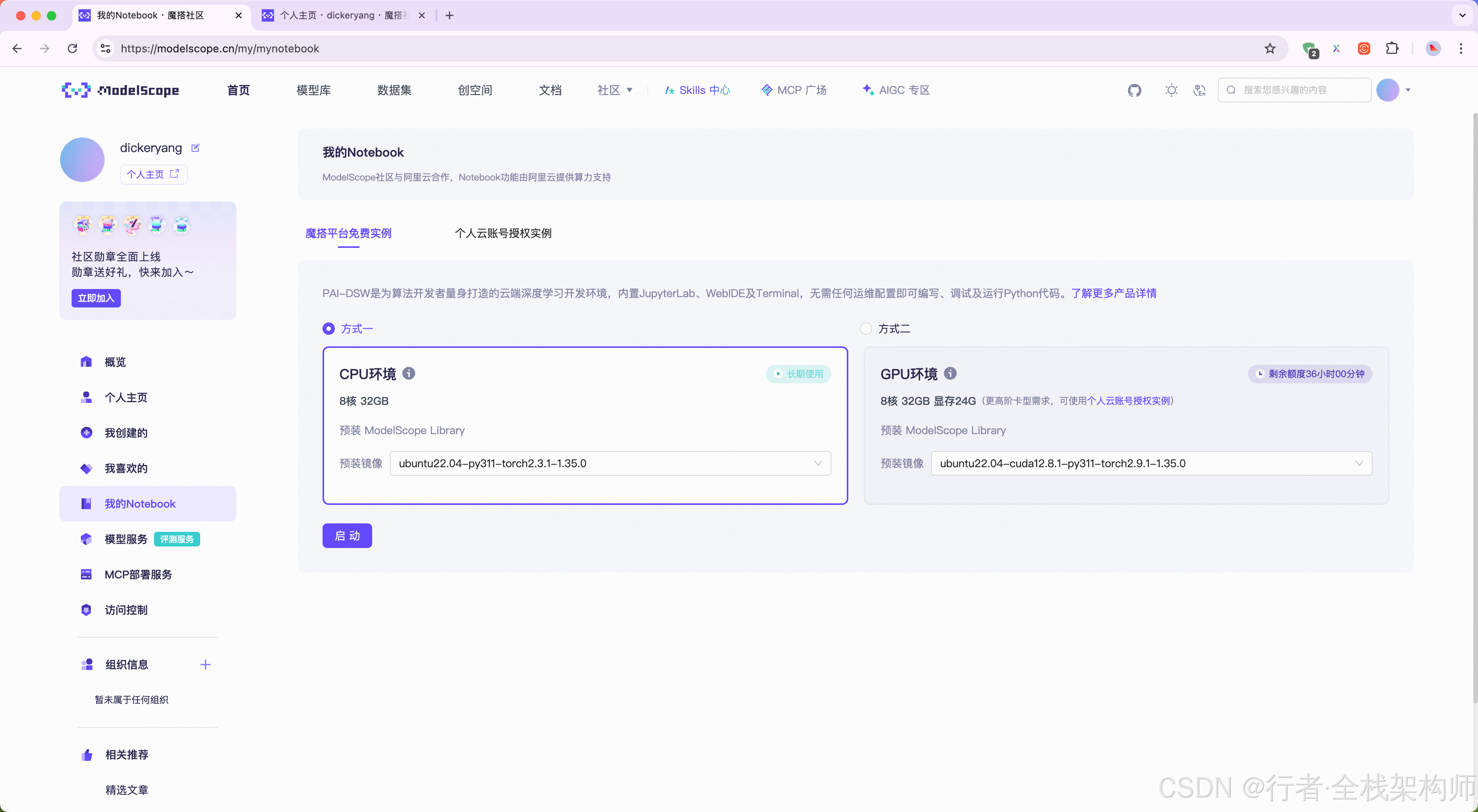Select 我的Notebook in the sidebar
The image size is (1478, 812).
click(147, 503)
